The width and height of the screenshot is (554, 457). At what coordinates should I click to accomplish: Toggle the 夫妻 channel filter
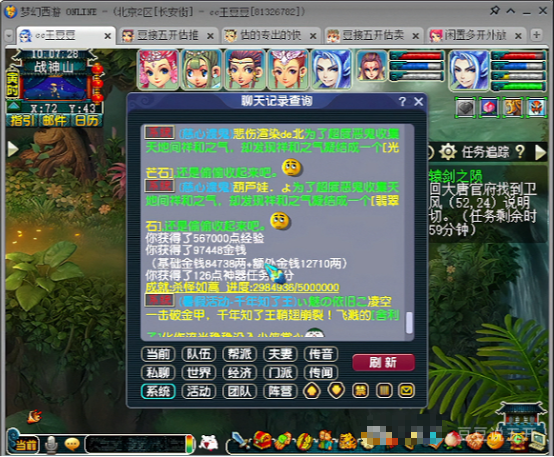pyautogui.click(x=280, y=354)
